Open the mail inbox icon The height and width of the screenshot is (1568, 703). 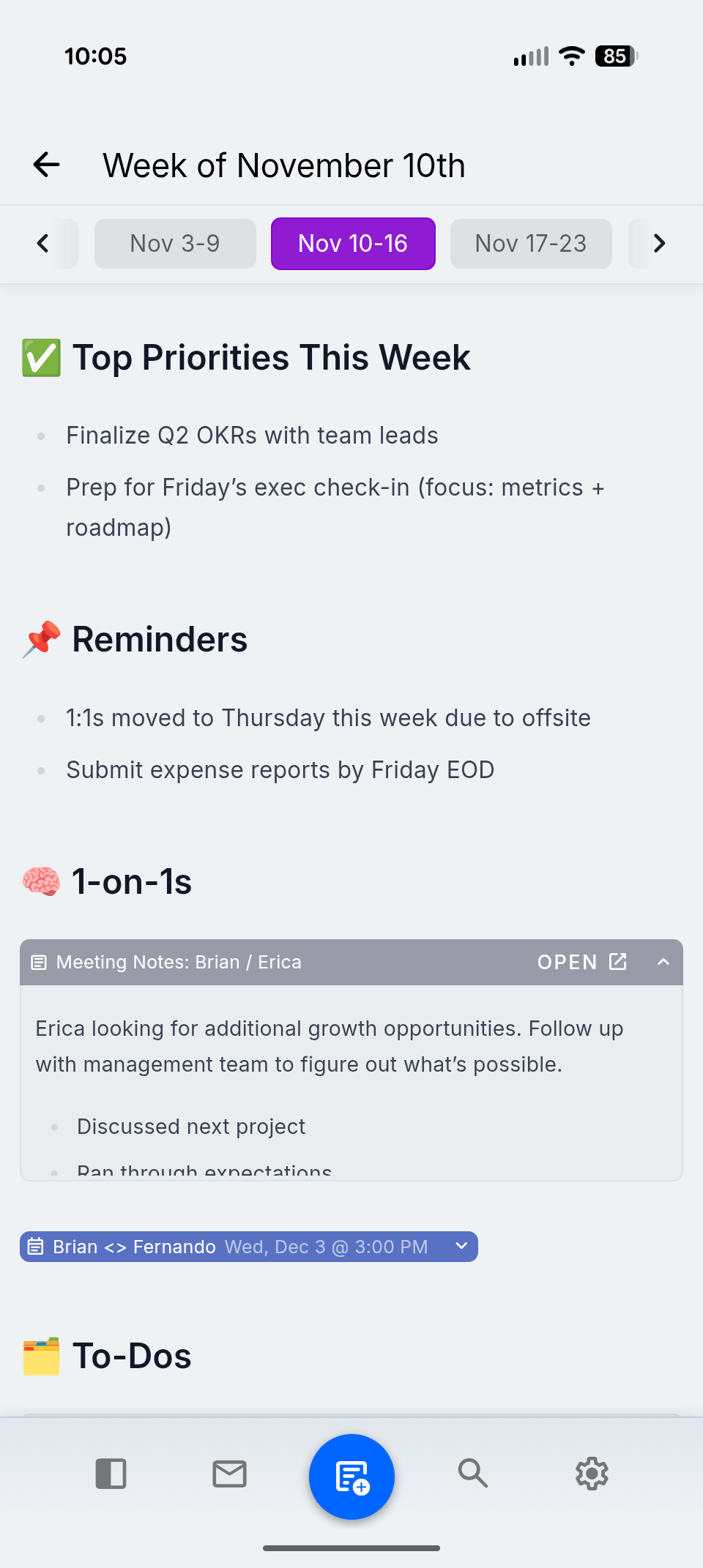click(228, 1474)
